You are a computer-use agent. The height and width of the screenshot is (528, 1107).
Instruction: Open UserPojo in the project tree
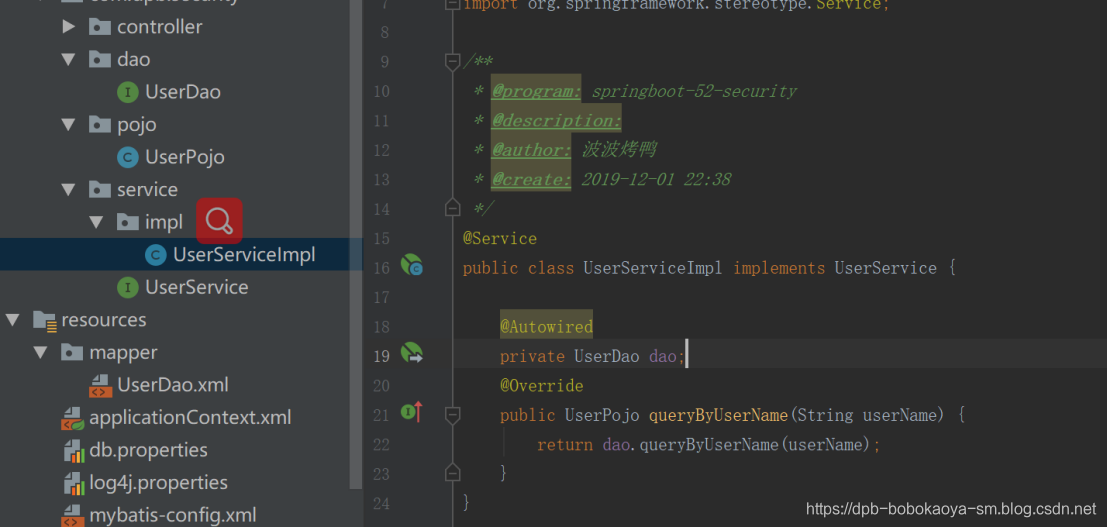[185, 157]
